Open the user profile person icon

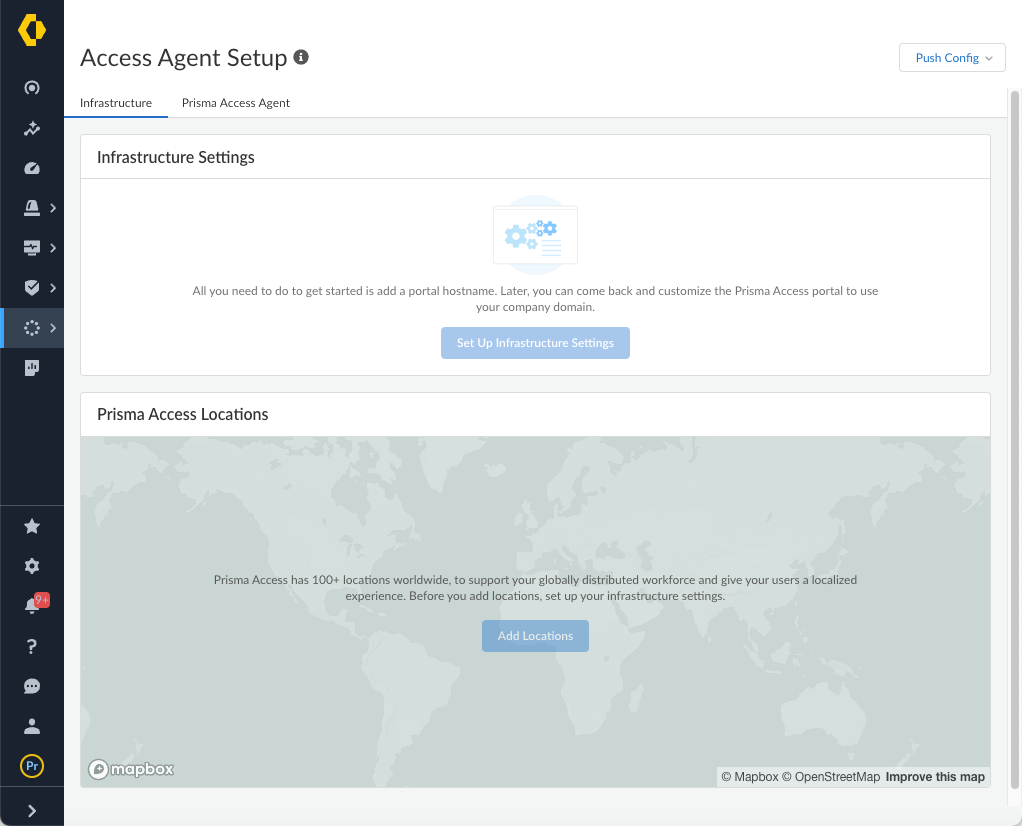click(x=31, y=726)
